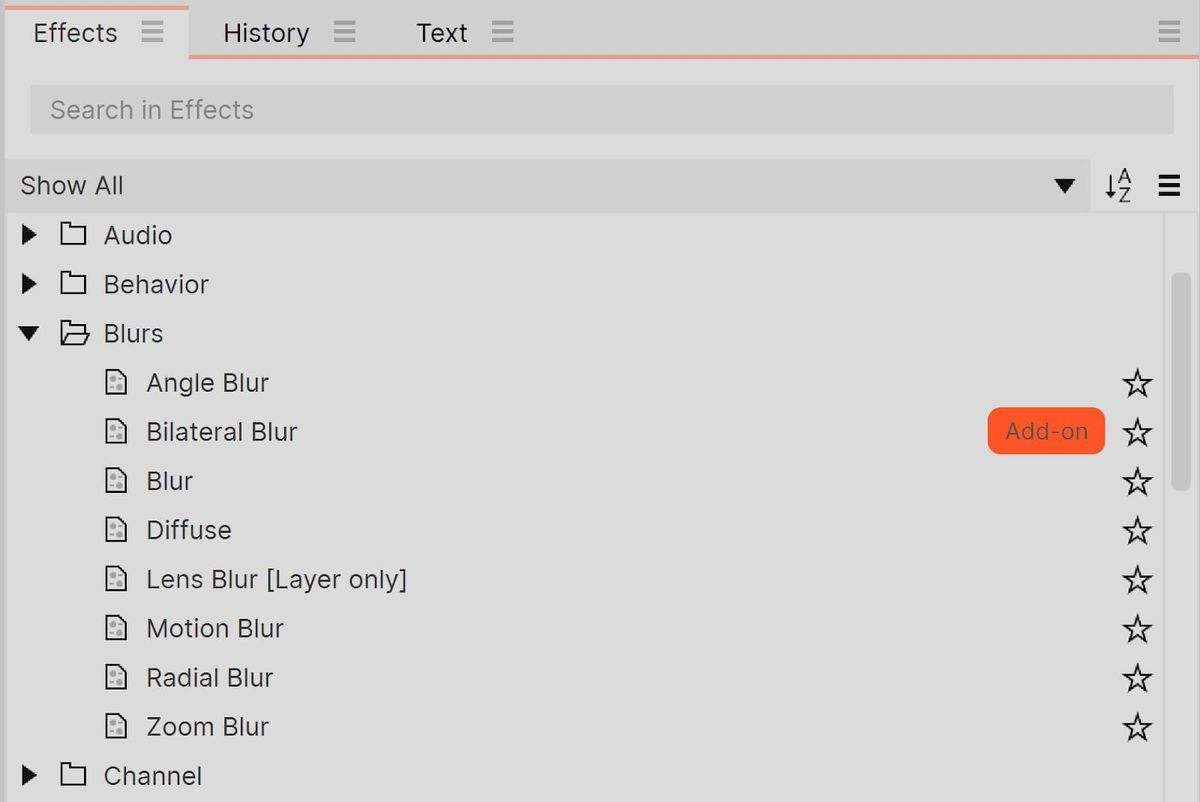Toggle favorite star for Zoom Blur
This screenshot has height=802, width=1200.
click(1137, 727)
